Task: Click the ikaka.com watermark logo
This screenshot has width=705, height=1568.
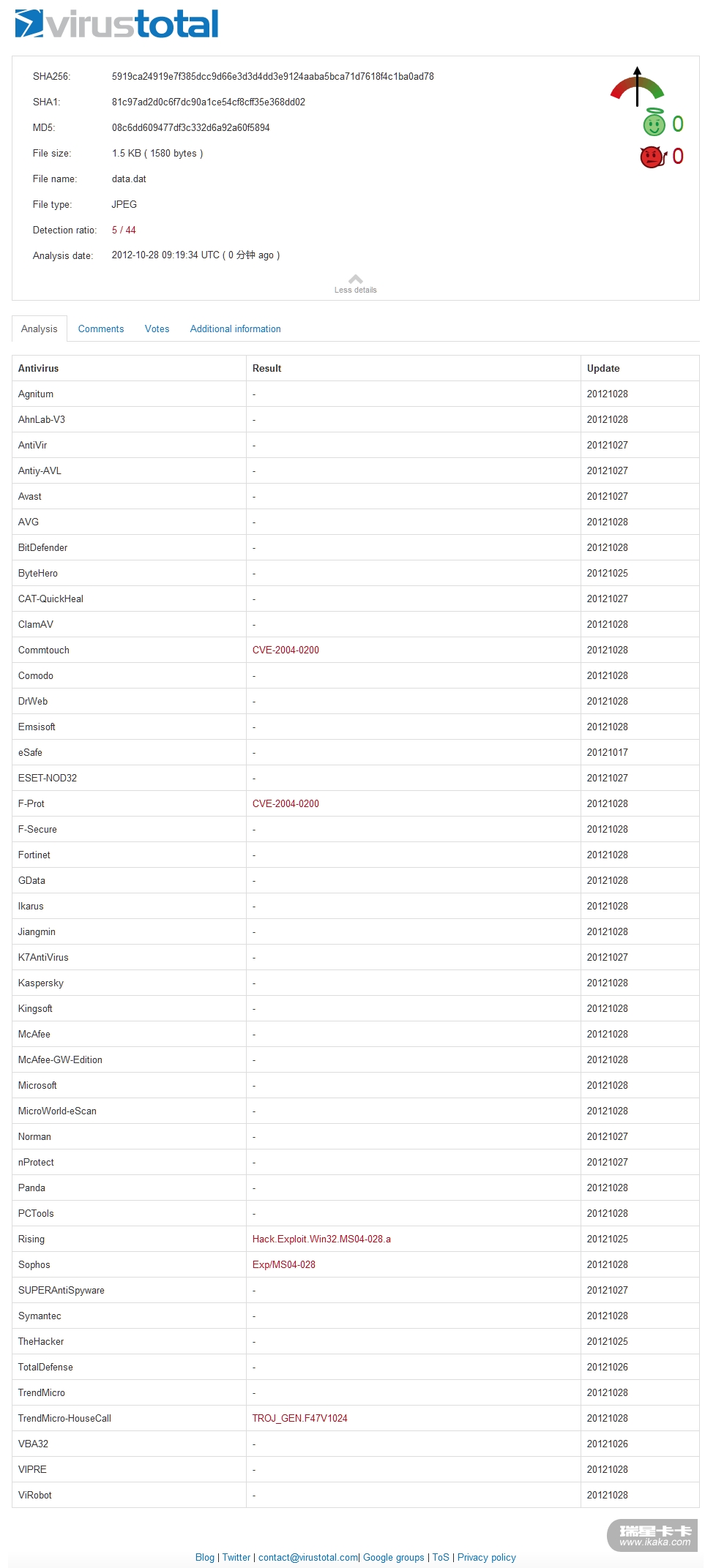Action: (x=652, y=1536)
